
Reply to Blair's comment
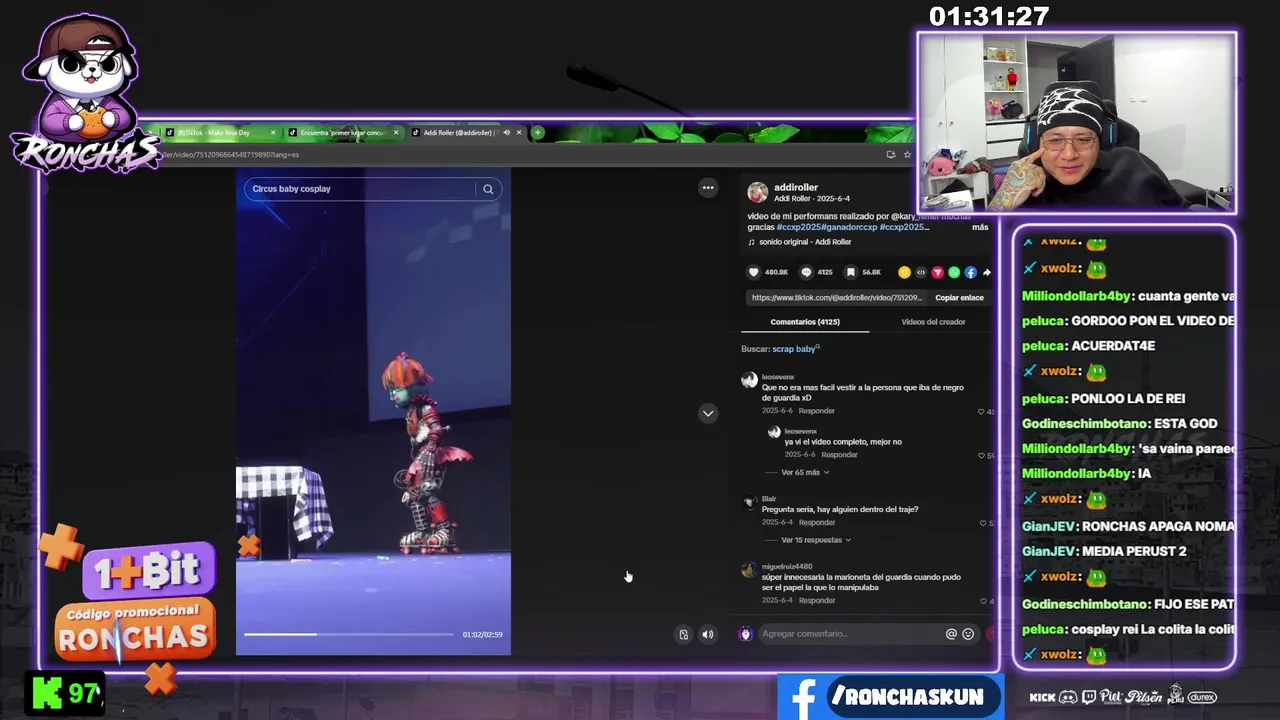click(816, 522)
